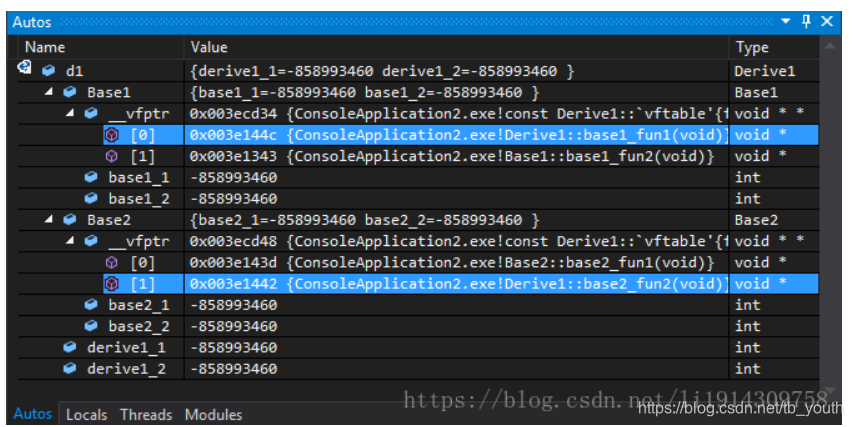Click the field icon beside derive1_2
The height and width of the screenshot is (427, 853).
pos(70,369)
